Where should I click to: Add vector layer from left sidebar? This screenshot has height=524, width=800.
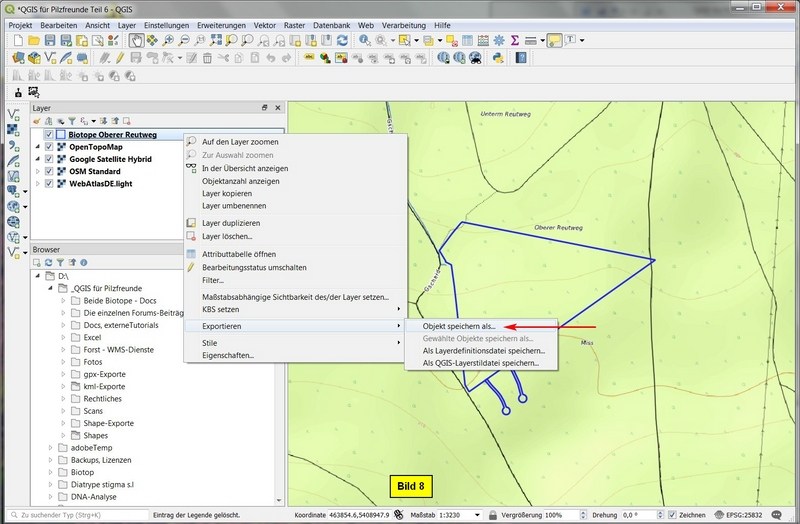point(14,115)
